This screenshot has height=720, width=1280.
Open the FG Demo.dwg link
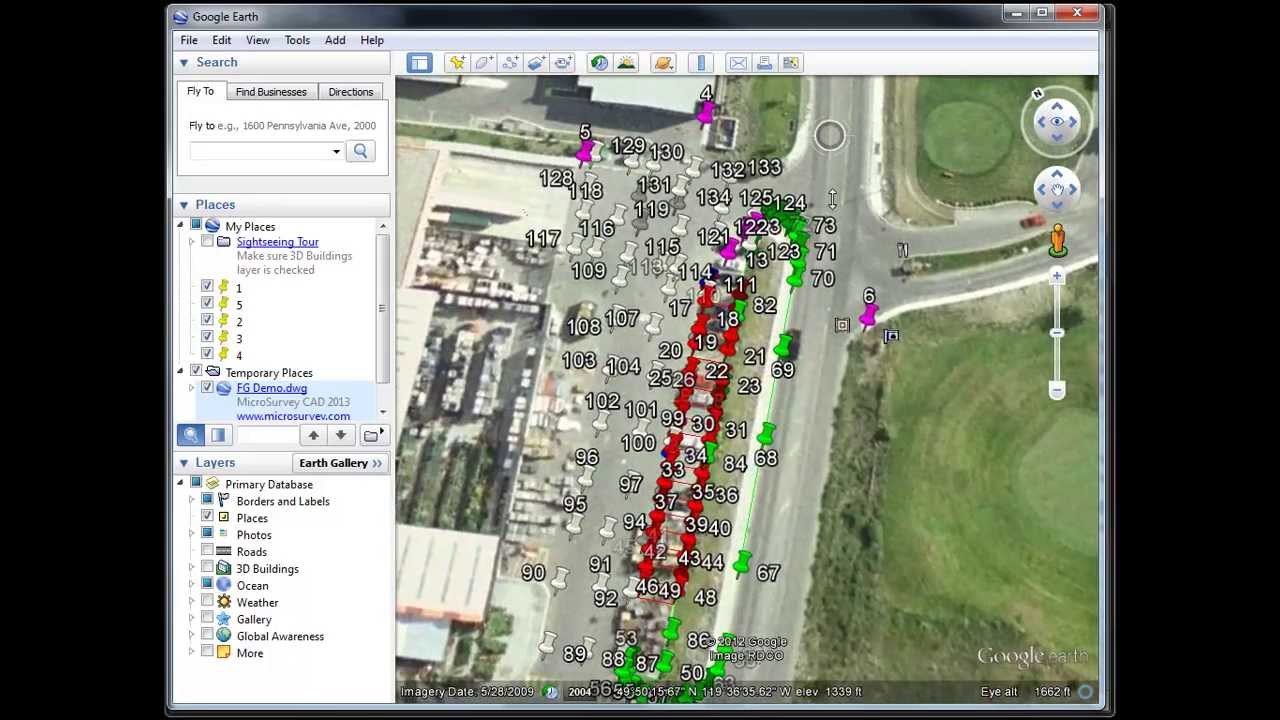coord(272,388)
